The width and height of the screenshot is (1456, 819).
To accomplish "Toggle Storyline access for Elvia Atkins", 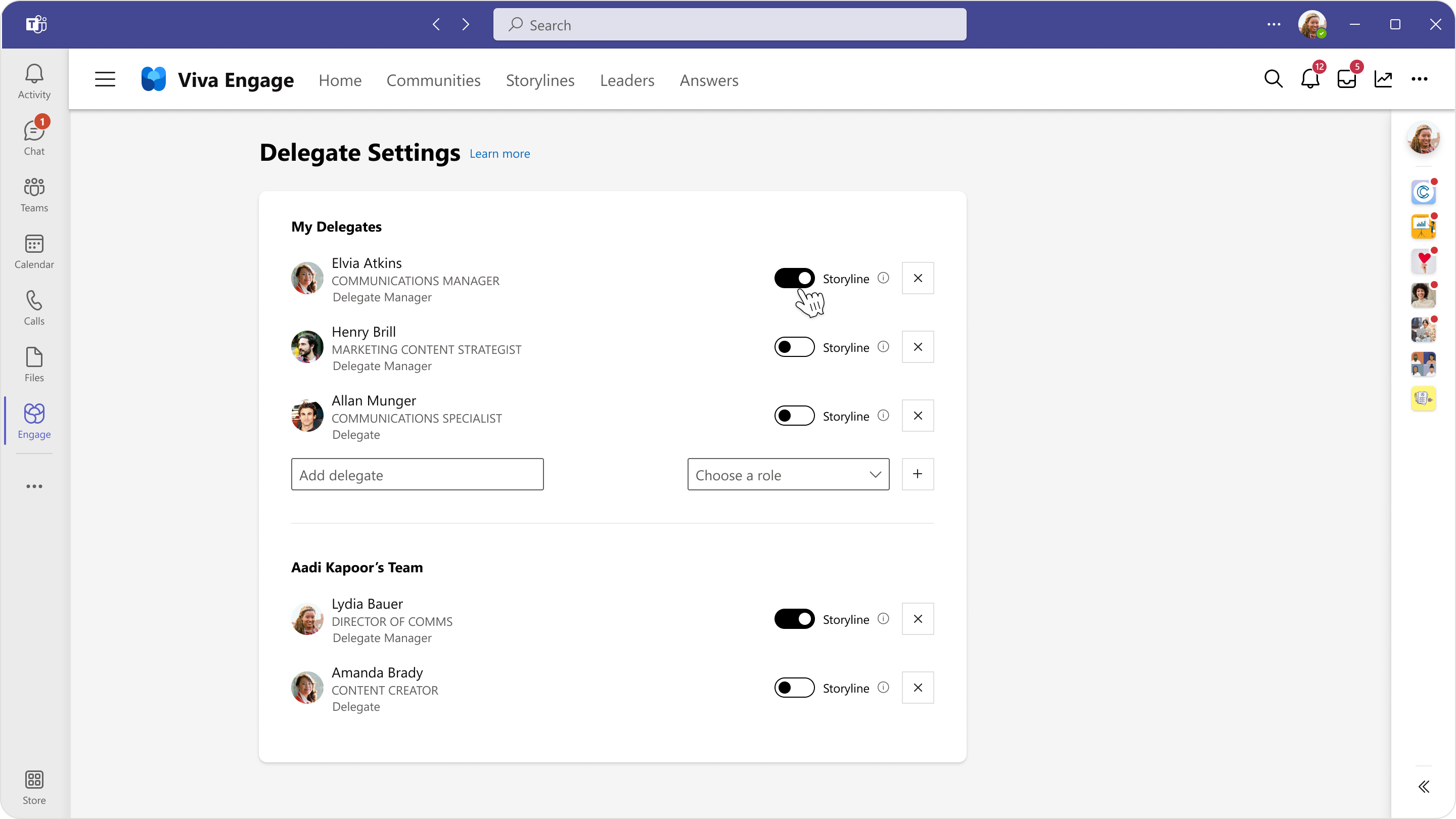I will (x=794, y=278).
